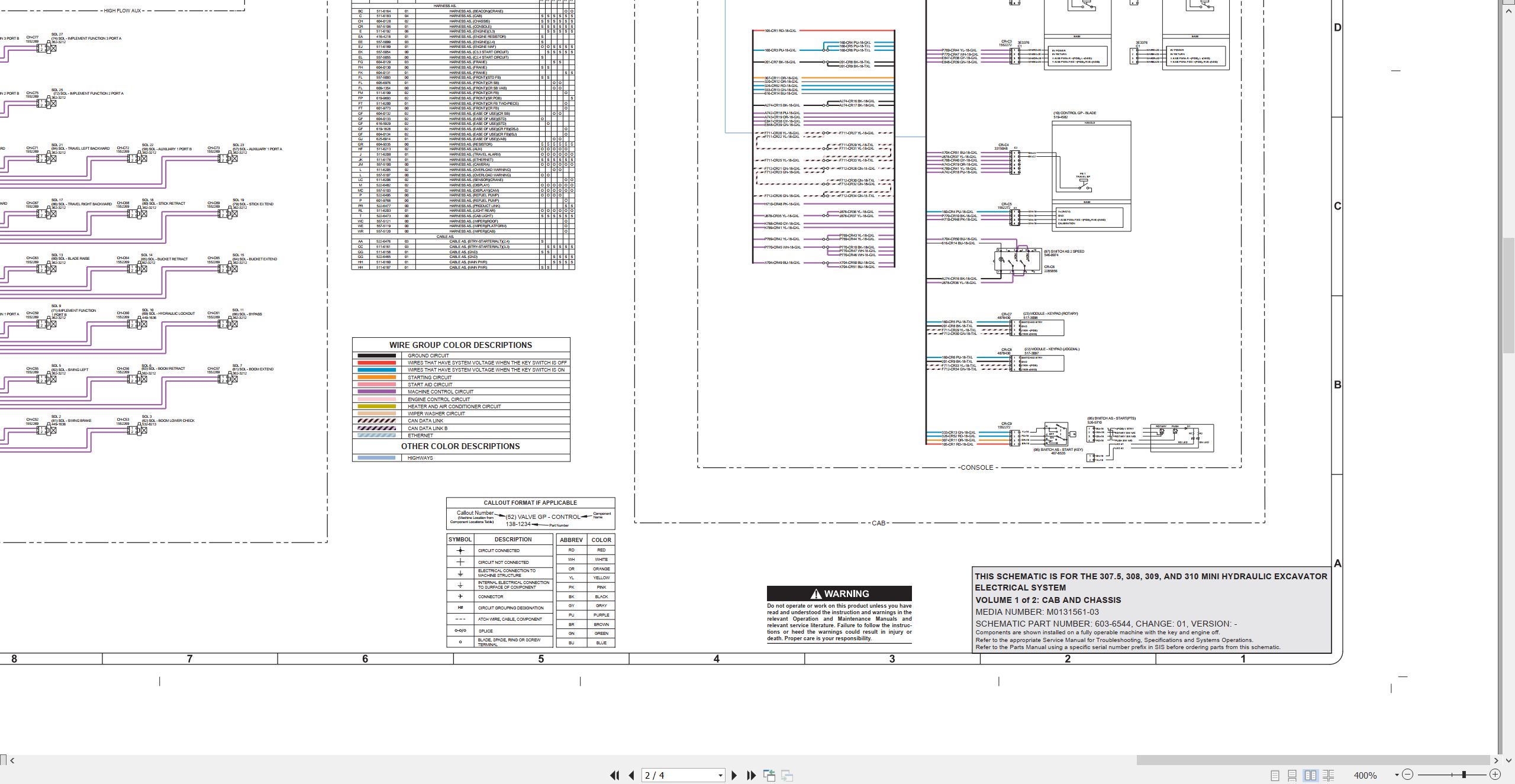Switch to continuous facing layout
This screenshot has width=1515, height=784.
[x=1328, y=775]
